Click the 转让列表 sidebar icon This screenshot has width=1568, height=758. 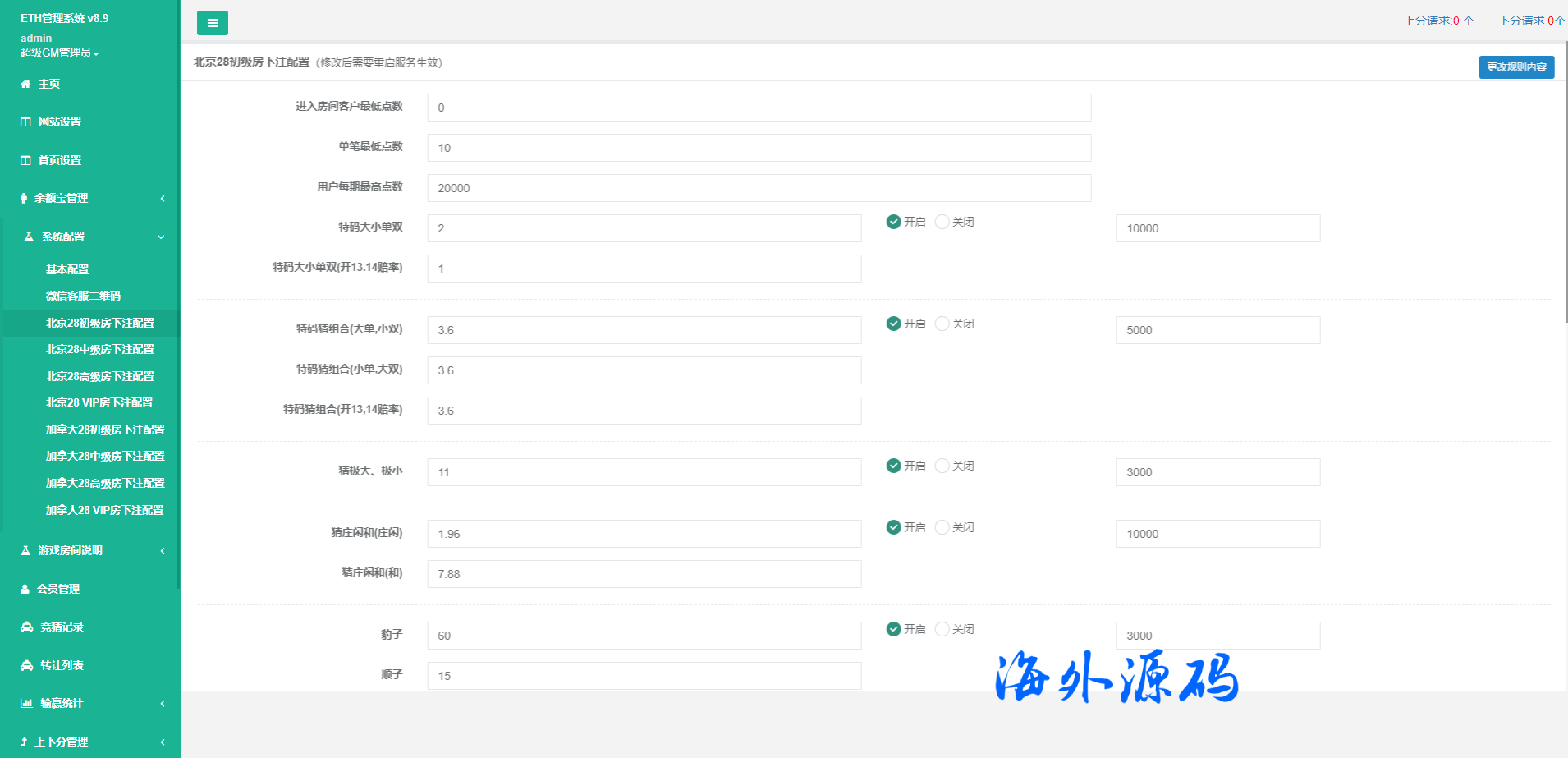pos(26,665)
